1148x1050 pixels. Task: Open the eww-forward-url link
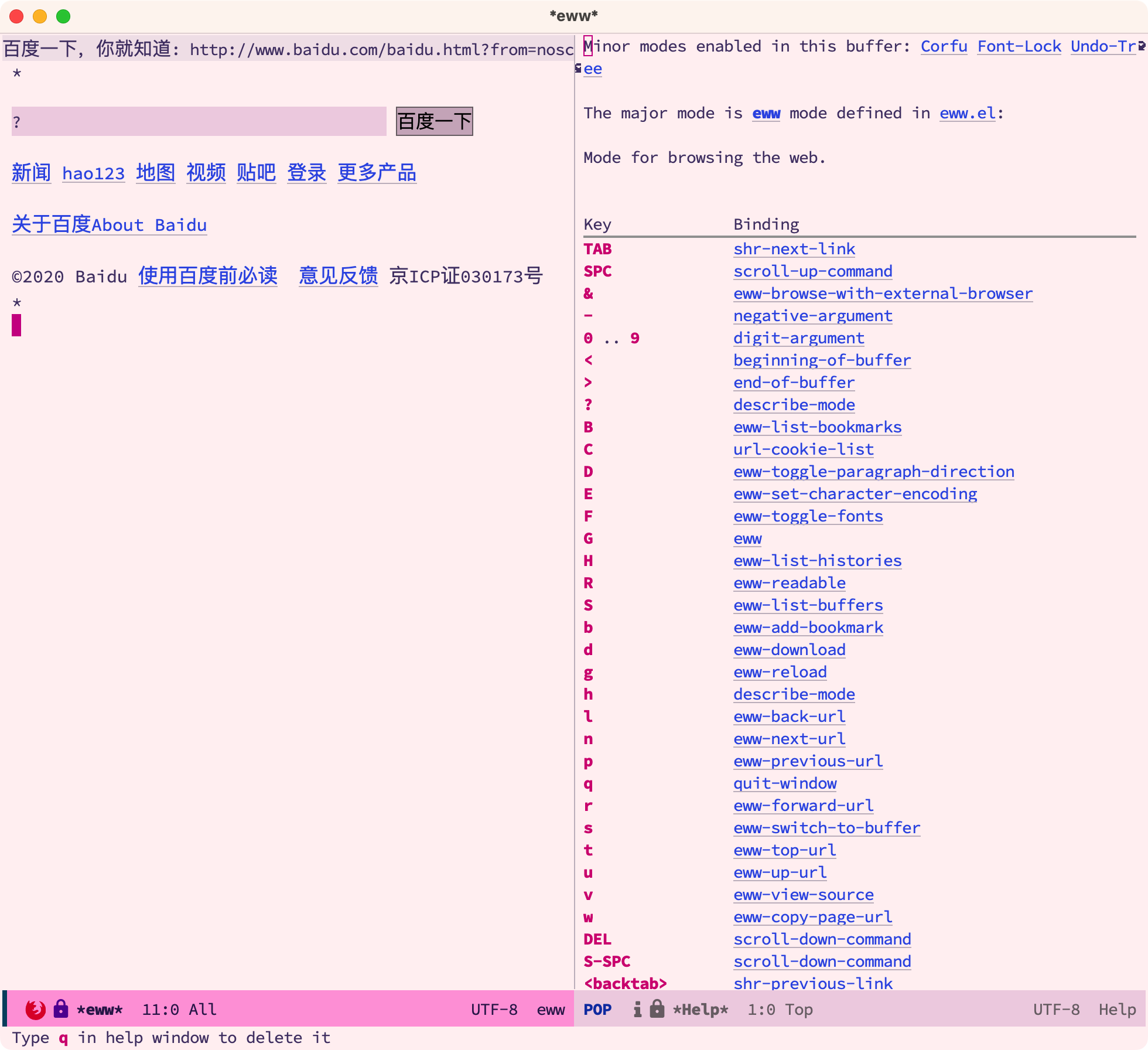pos(804,806)
